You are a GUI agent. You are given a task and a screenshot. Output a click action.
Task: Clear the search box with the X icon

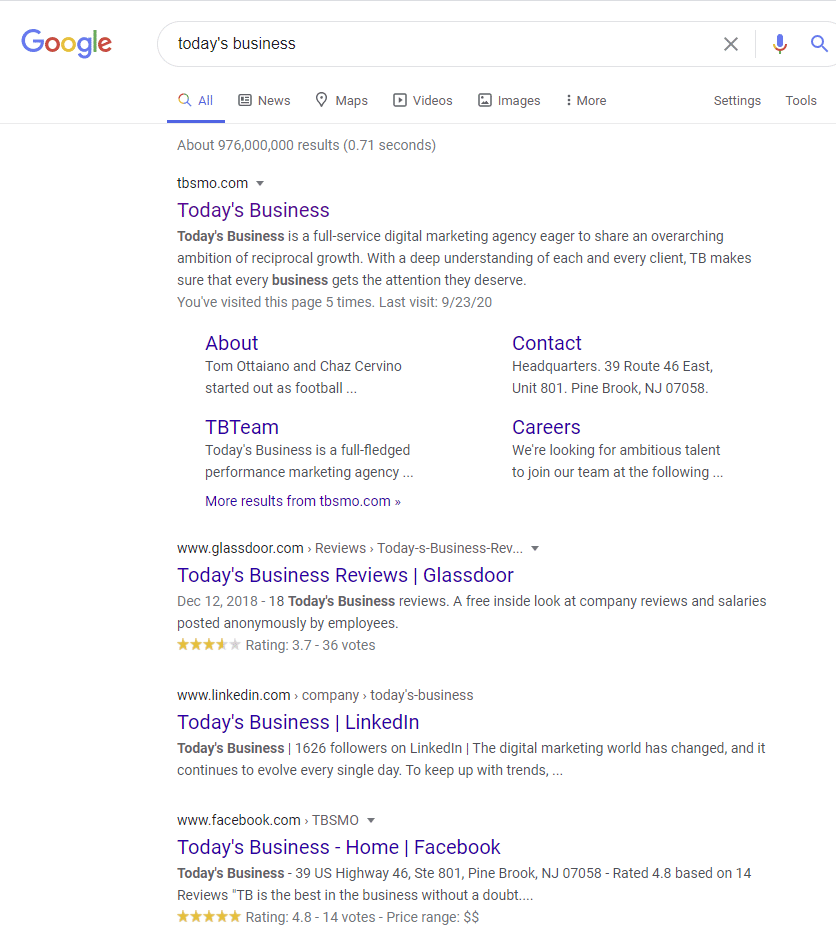[731, 44]
